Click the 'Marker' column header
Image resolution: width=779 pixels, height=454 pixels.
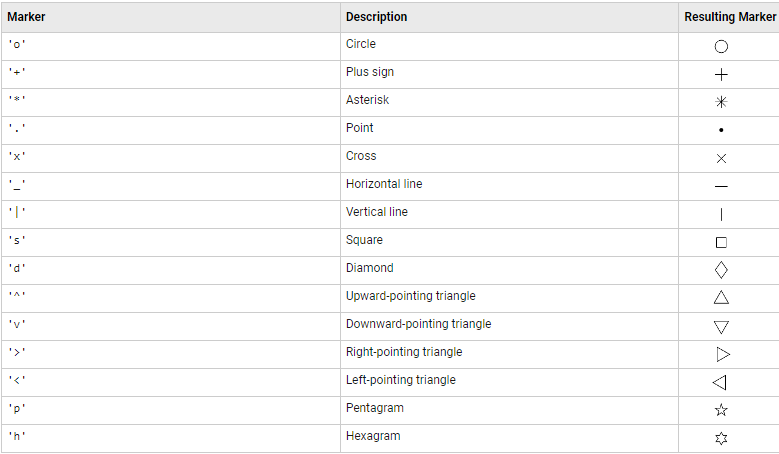27,17
